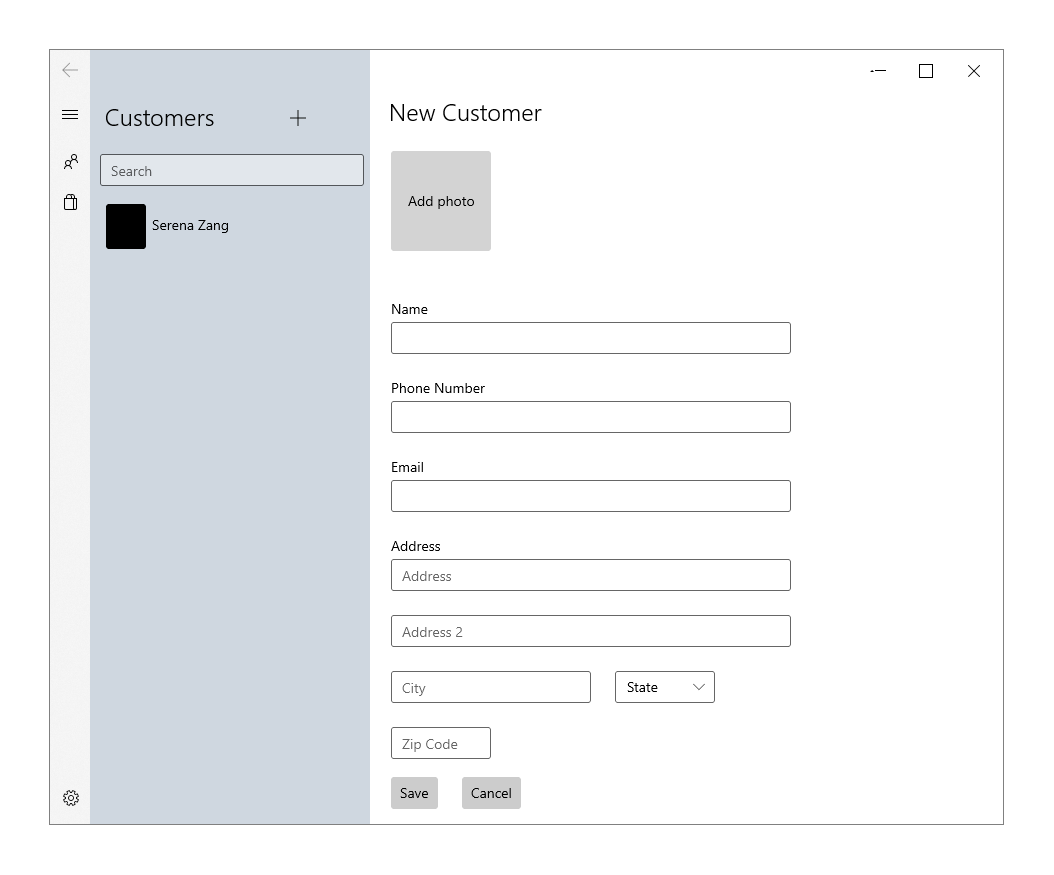The image size is (1054, 875).
Task: Open the Customers section icon
Action: [x=70, y=161]
